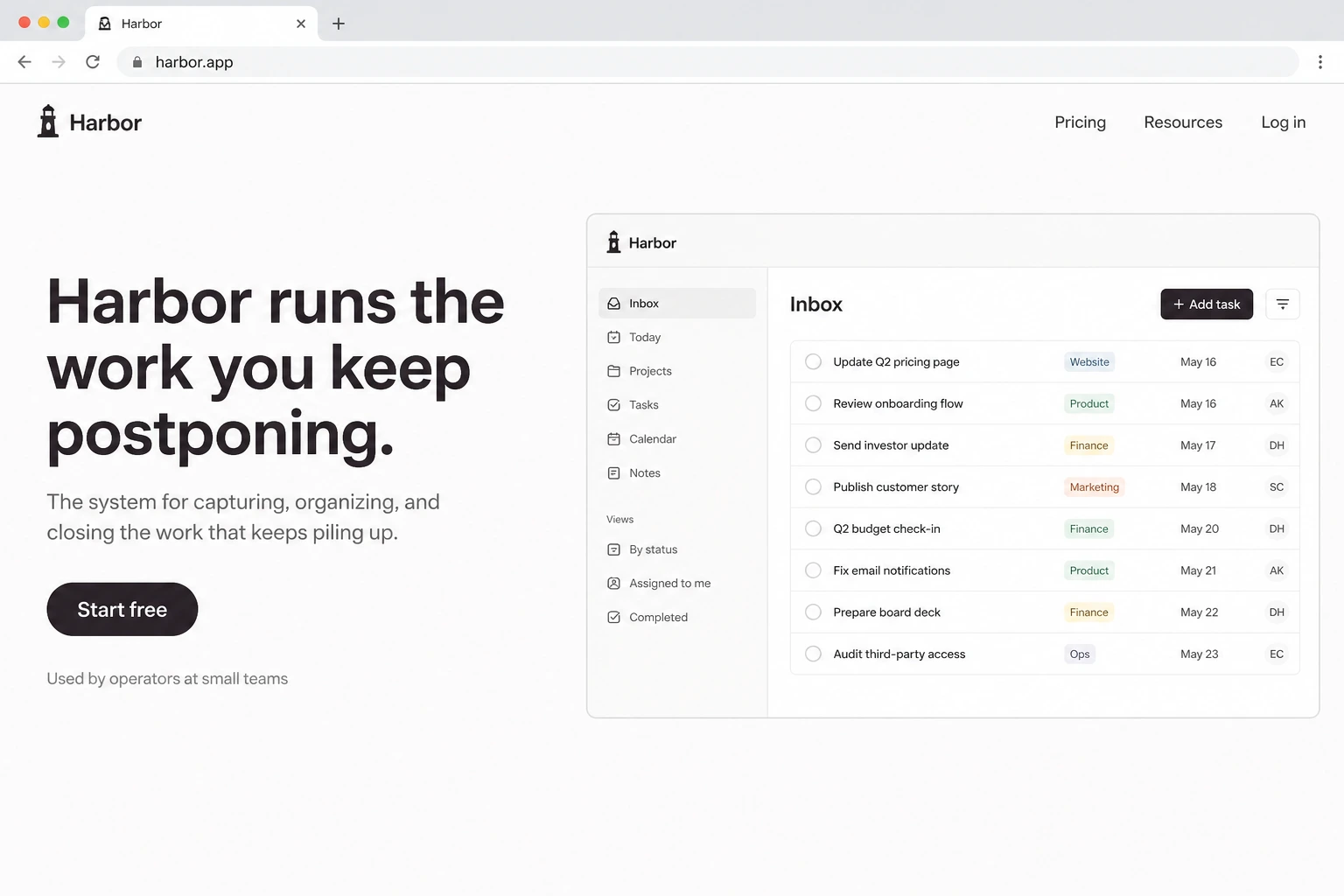
Task: Click the AK avatar on Review onboarding flow
Action: (x=1277, y=404)
